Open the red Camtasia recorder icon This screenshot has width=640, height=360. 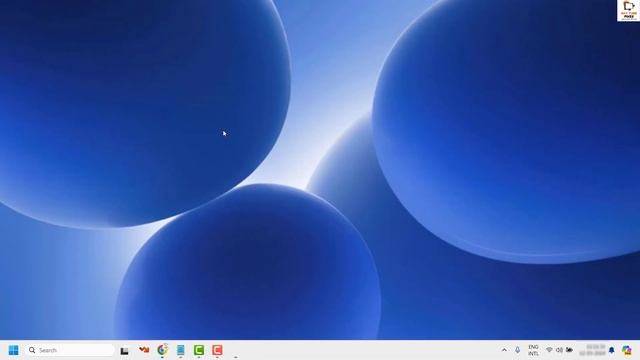pos(217,350)
